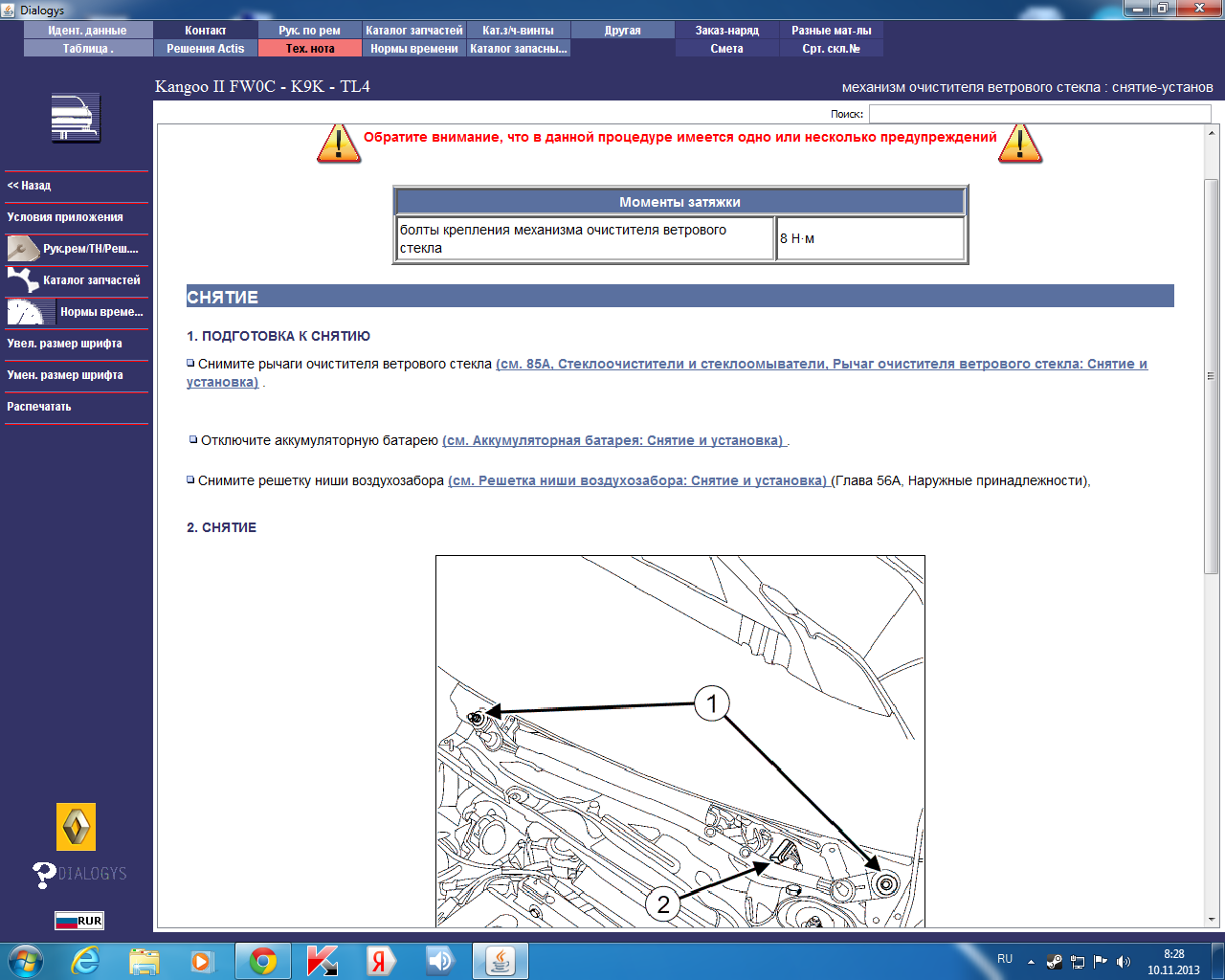Click the Steam tray icon
The image size is (1225, 980).
tap(1055, 962)
